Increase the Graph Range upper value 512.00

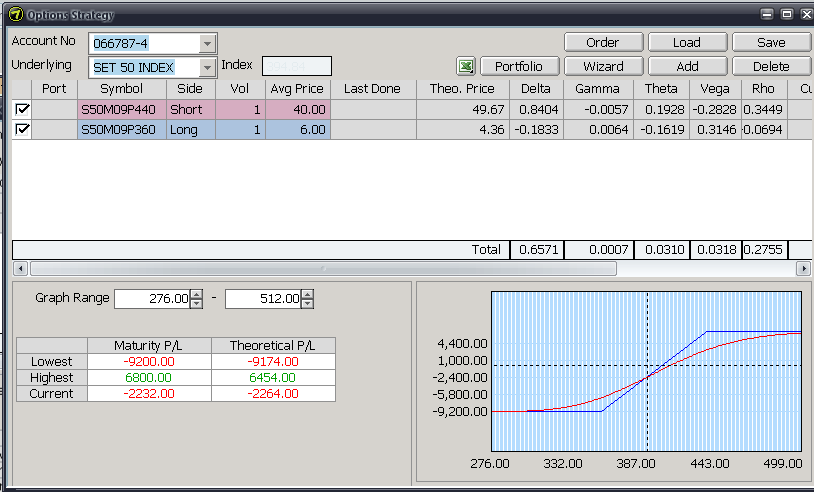307,294
